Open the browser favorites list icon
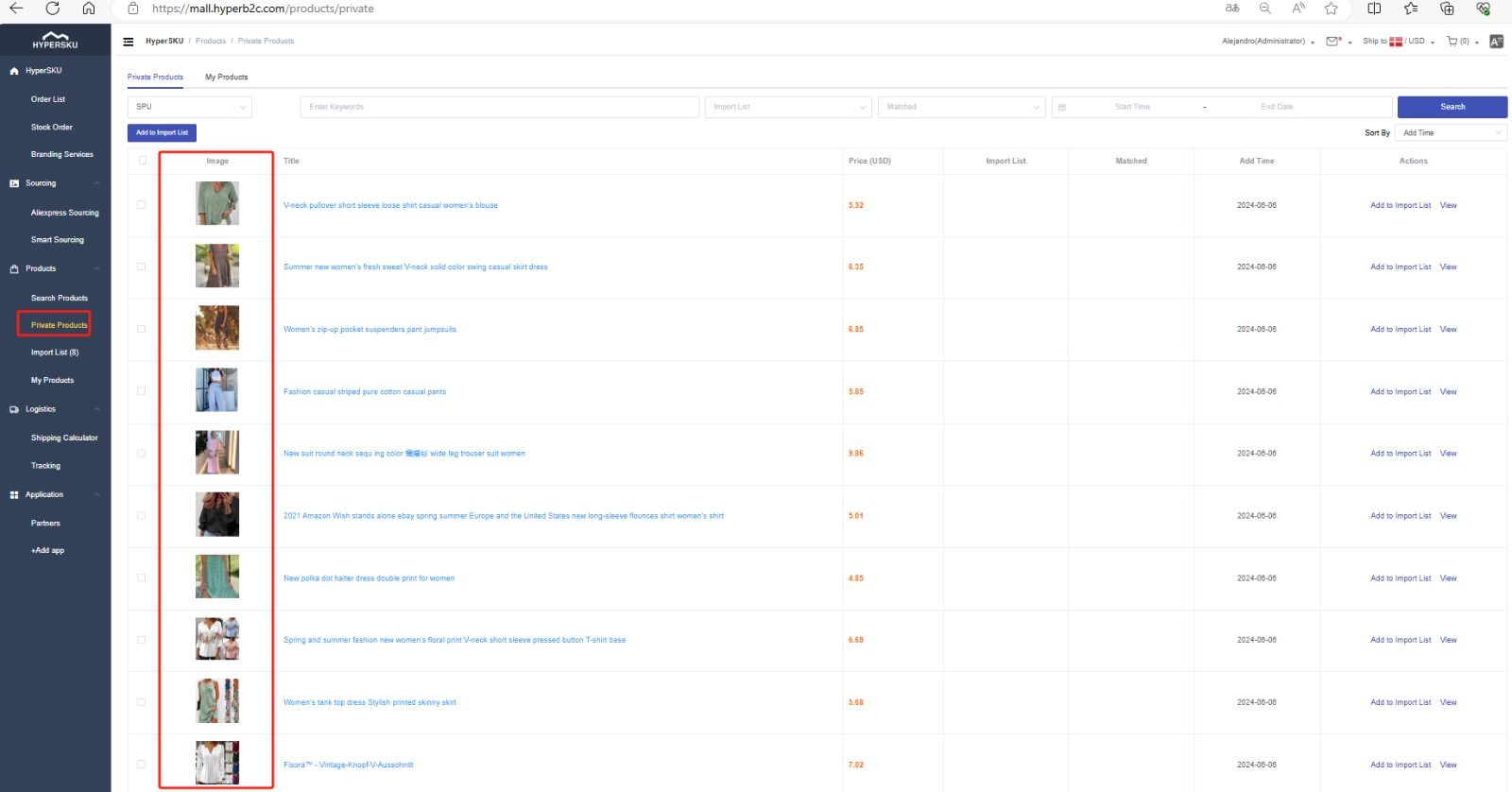Image resolution: width=1512 pixels, height=792 pixels. point(1411,9)
